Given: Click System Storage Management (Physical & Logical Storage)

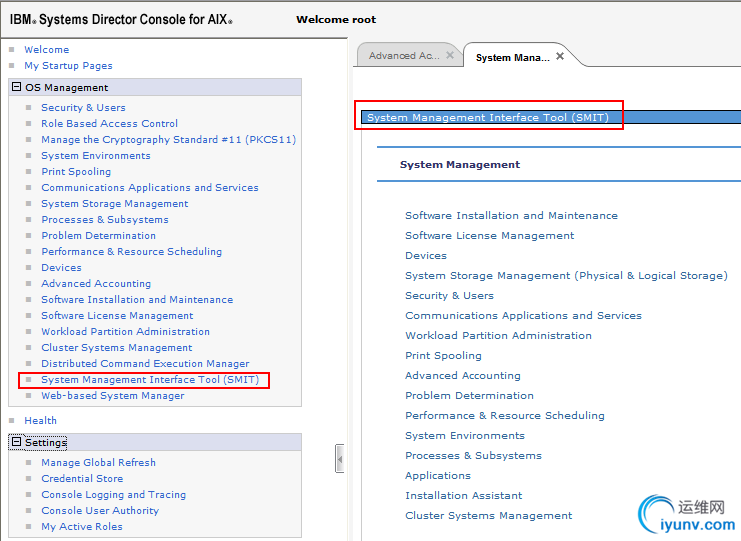Looking at the screenshot, I should pos(566,276).
